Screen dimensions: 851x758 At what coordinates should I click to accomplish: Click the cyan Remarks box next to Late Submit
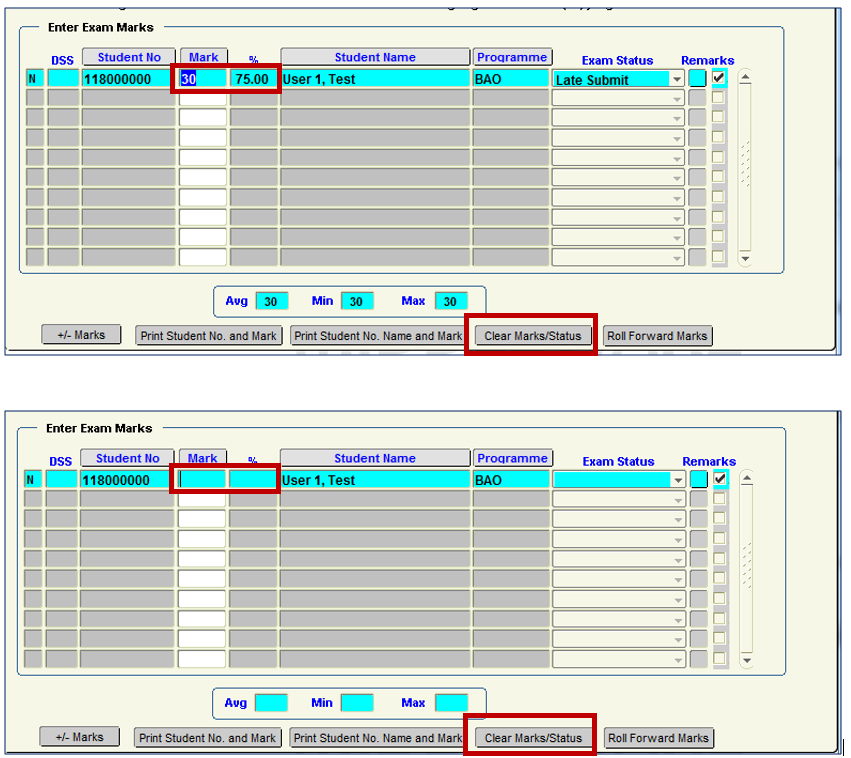[x=697, y=78]
